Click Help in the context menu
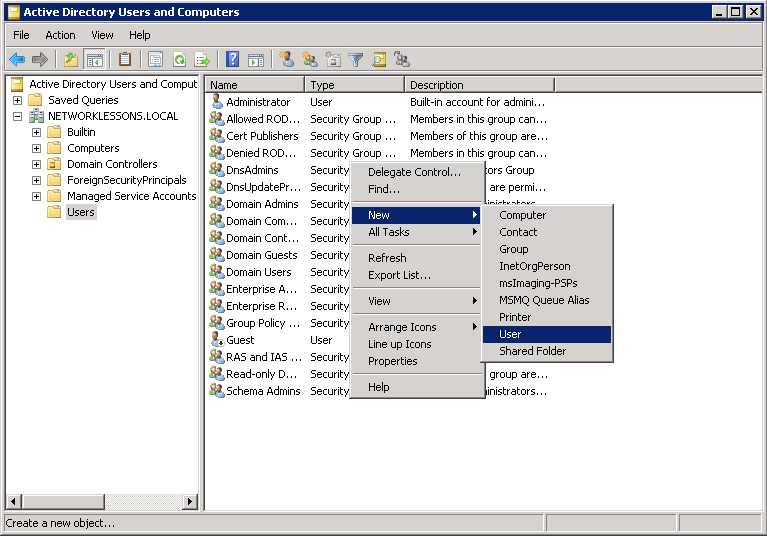Image resolution: width=767 pixels, height=536 pixels. click(x=417, y=387)
